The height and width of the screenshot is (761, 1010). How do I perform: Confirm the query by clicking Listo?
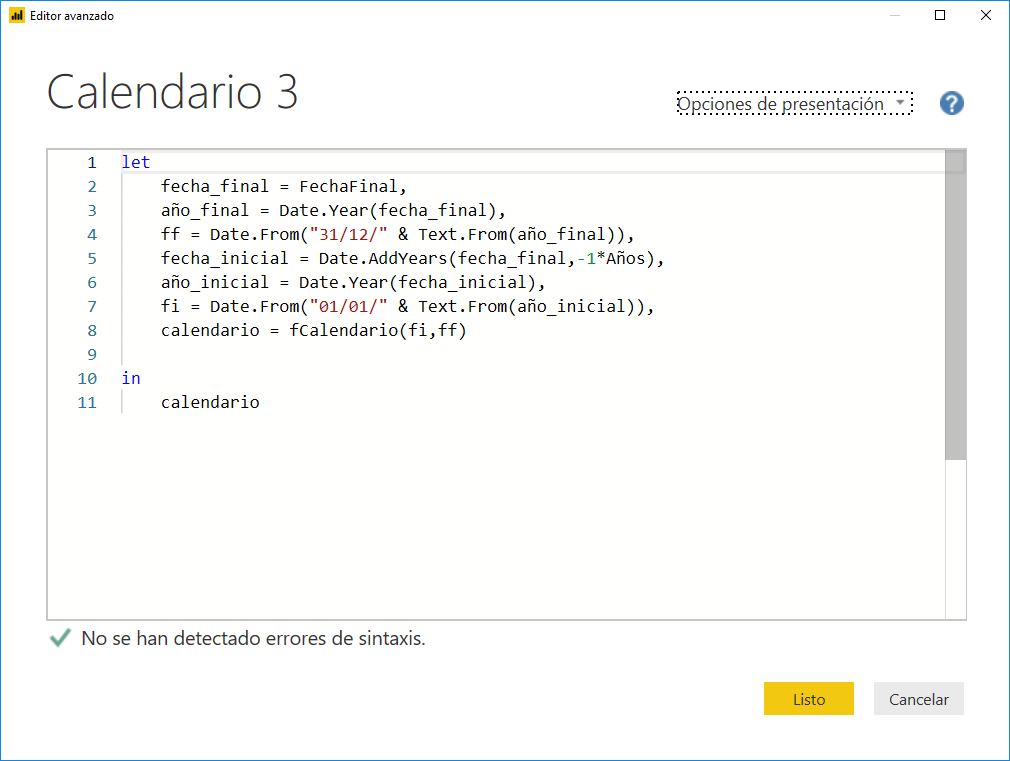point(808,698)
